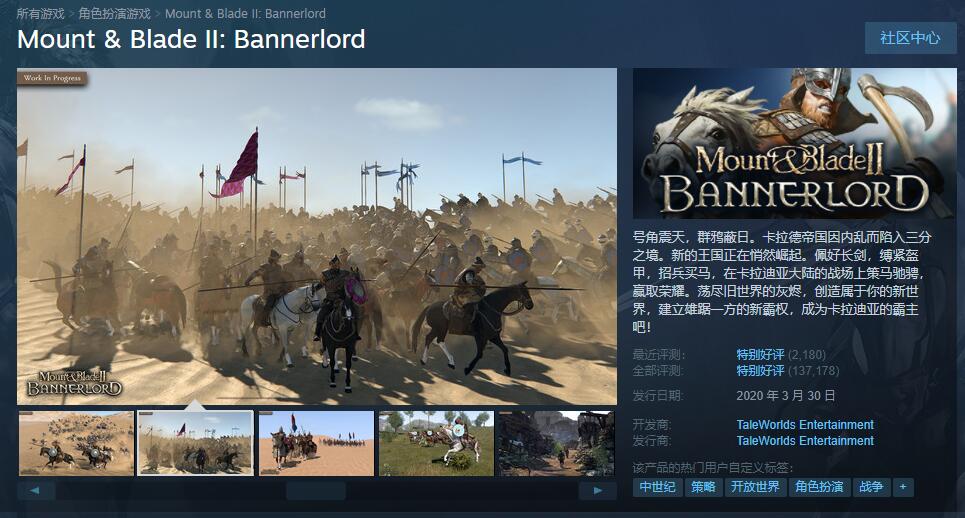This screenshot has height=518, width=965.
Task: Open 角色扮演游戏 breadcrumb link
Action: tap(114, 14)
